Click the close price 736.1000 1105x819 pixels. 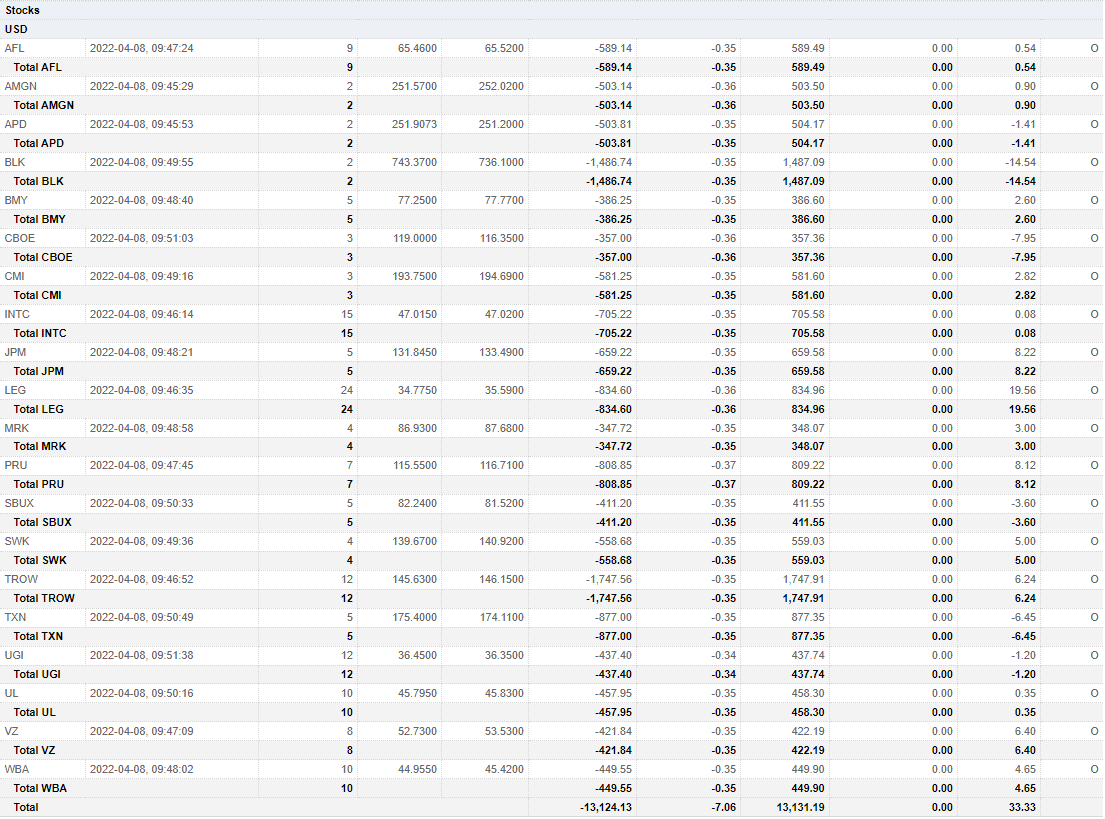pyautogui.click(x=501, y=163)
